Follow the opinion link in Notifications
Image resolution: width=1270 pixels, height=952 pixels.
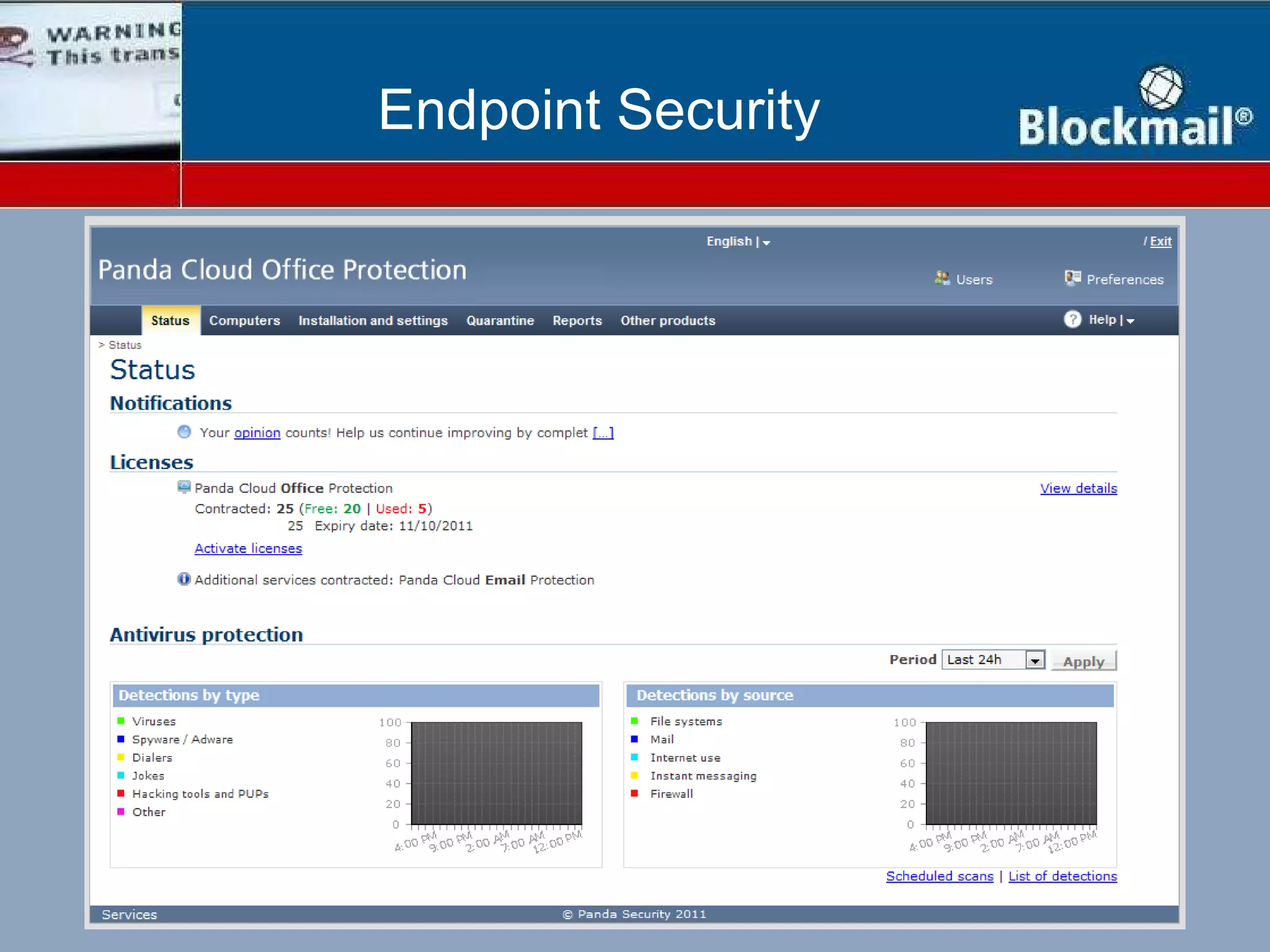click(x=257, y=433)
